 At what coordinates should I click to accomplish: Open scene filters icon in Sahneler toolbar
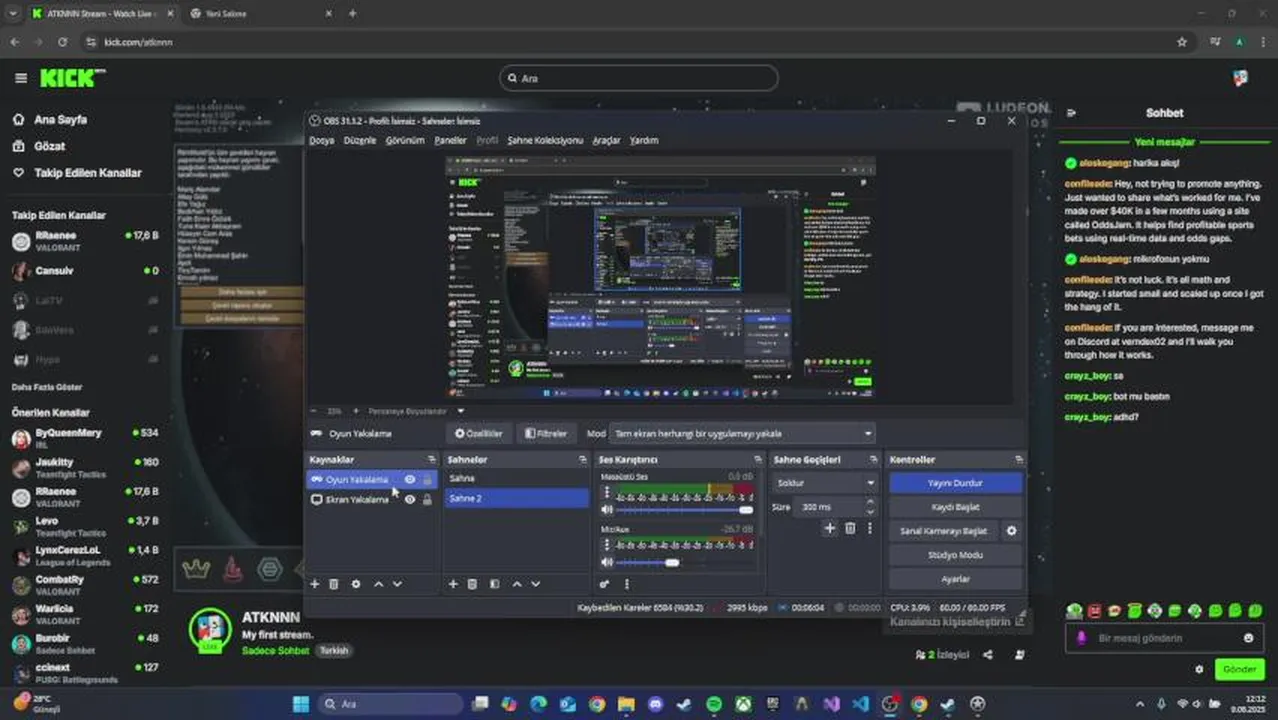494,584
